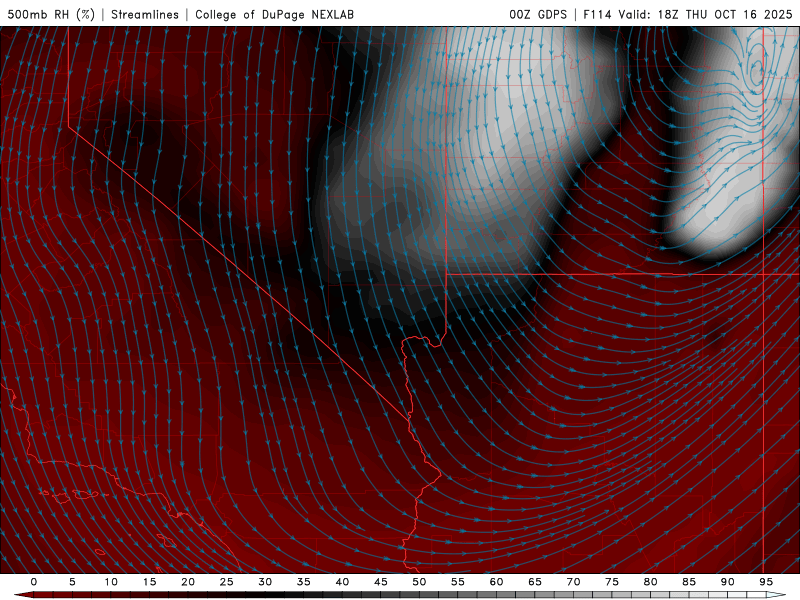
Task: Click the '45' value on colorbar scale
Action: click(x=381, y=582)
